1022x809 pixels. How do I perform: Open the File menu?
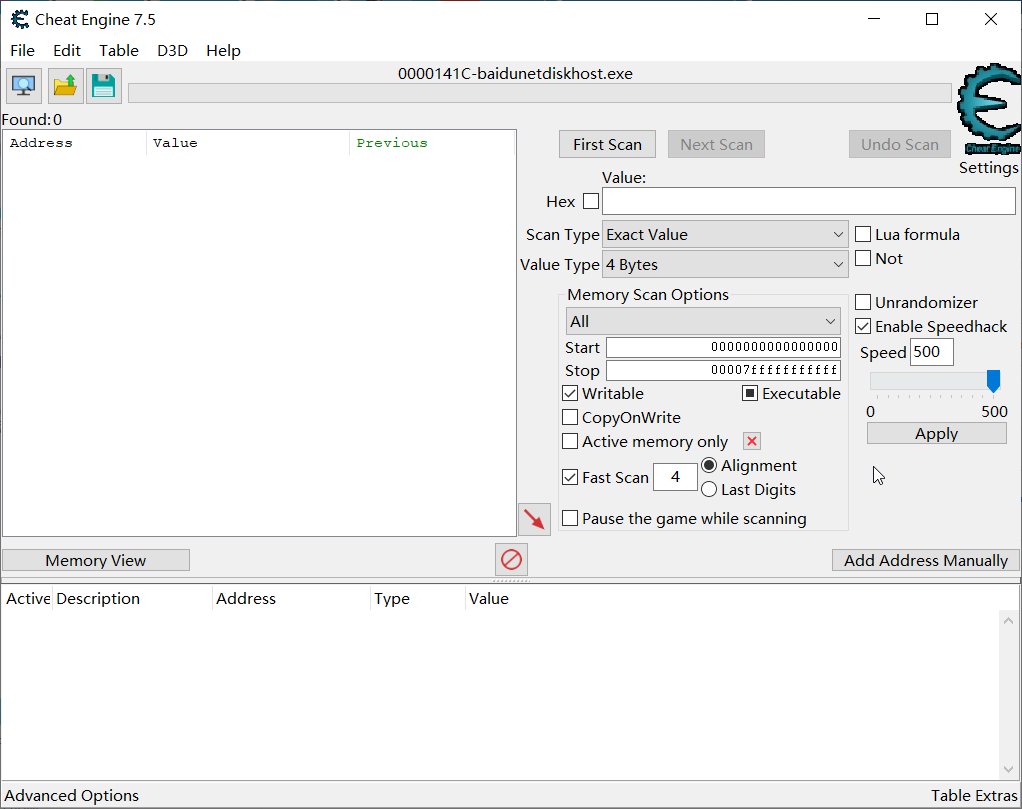pos(23,51)
